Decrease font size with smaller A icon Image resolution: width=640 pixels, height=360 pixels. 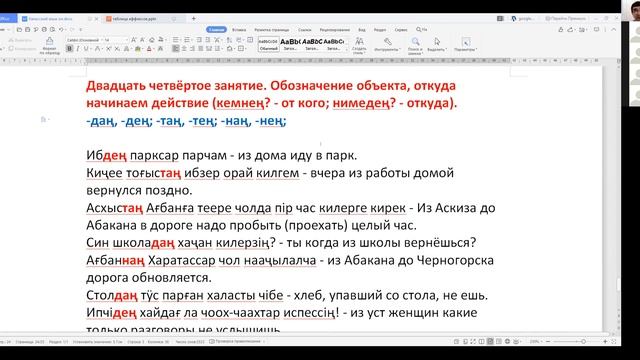(142, 40)
